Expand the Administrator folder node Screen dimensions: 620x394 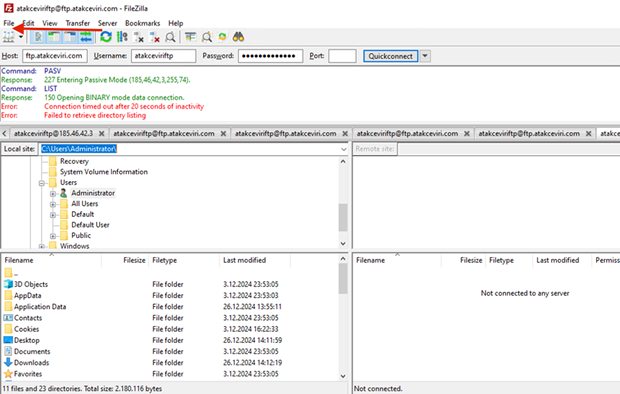coord(53,193)
